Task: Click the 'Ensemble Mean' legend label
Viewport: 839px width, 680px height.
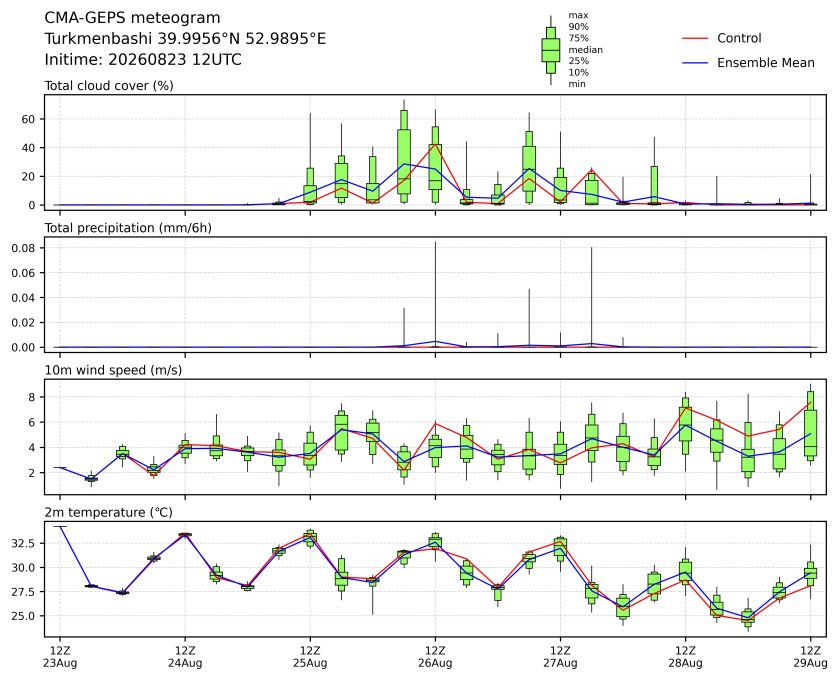Action: click(x=766, y=63)
